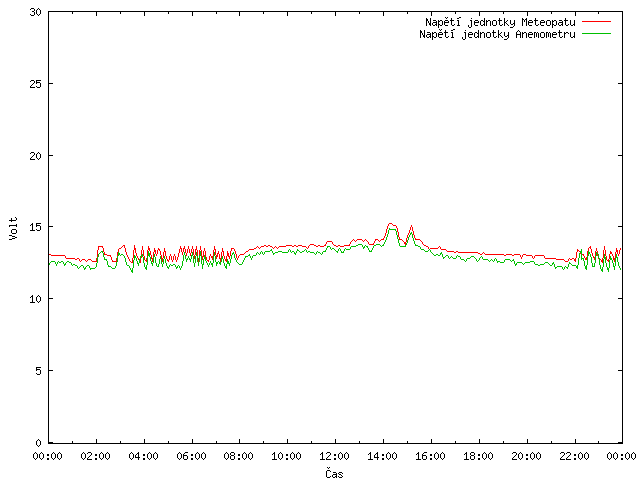This screenshot has width=640, height=480.
Task: Click the 14:00 time label
Action: tap(382, 456)
